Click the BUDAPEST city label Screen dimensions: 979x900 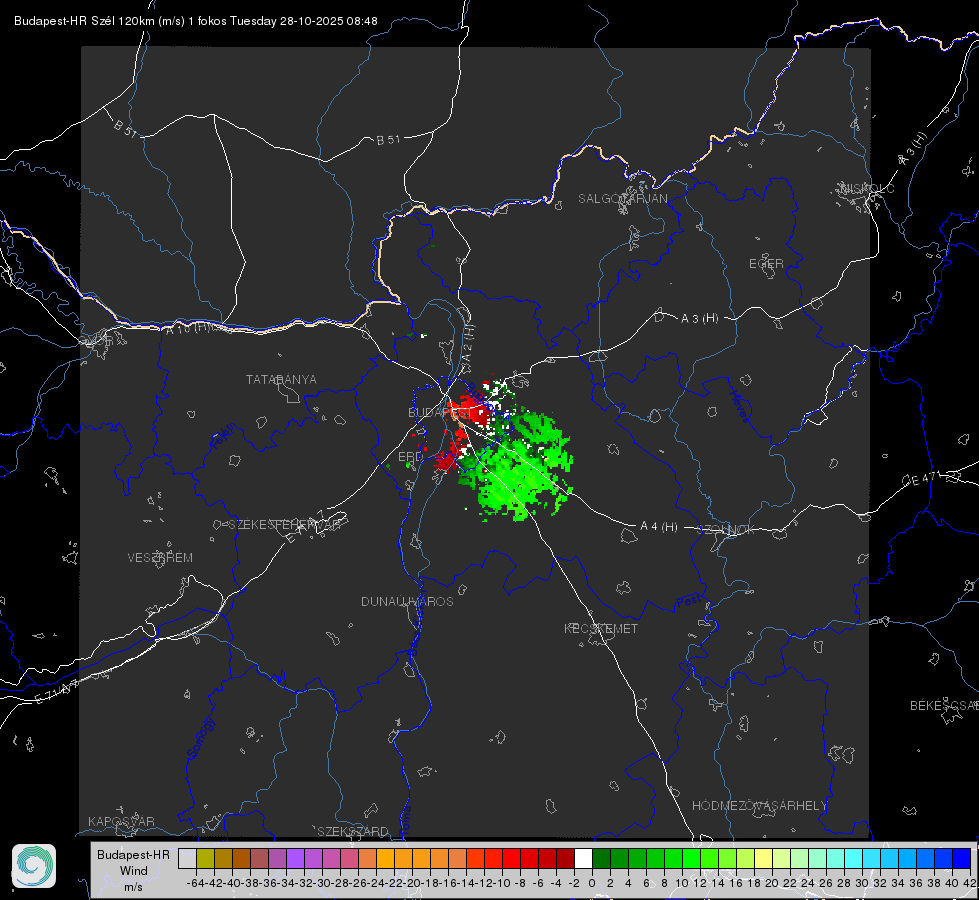click(439, 412)
